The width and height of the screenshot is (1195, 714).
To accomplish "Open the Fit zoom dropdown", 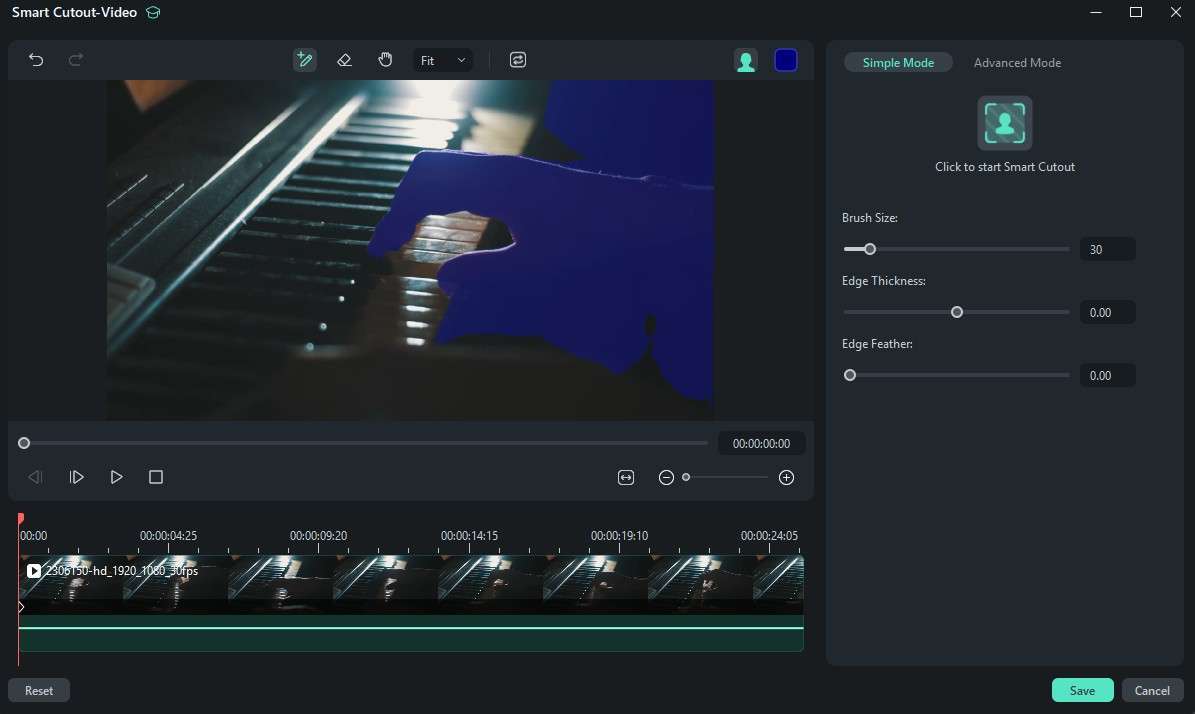I will [x=442, y=60].
